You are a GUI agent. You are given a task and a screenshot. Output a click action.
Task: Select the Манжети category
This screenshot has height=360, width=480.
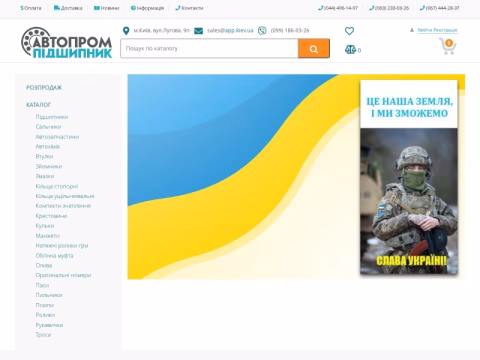[48, 236]
